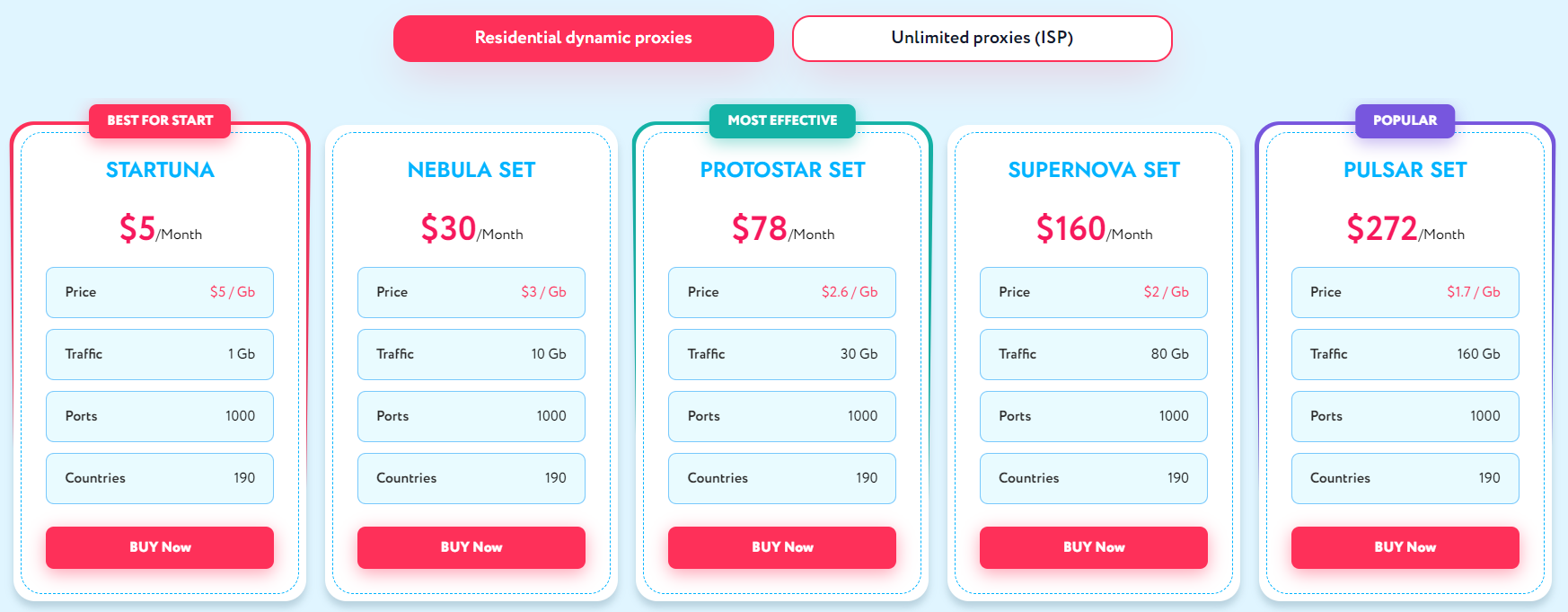Click the PROTOSTAR SET heading
This screenshot has width=1568, height=612.
[x=782, y=170]
